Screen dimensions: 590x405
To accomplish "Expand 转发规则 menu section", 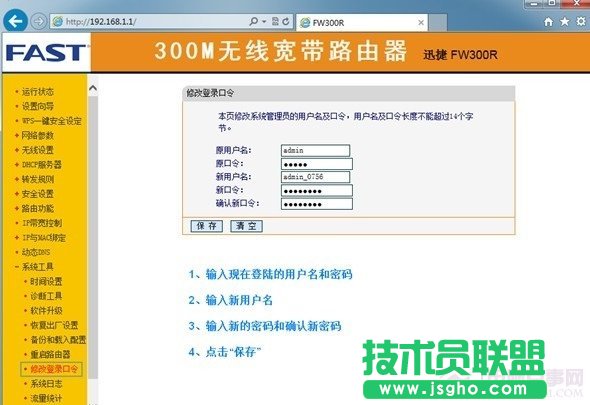I will coord(38,179).
